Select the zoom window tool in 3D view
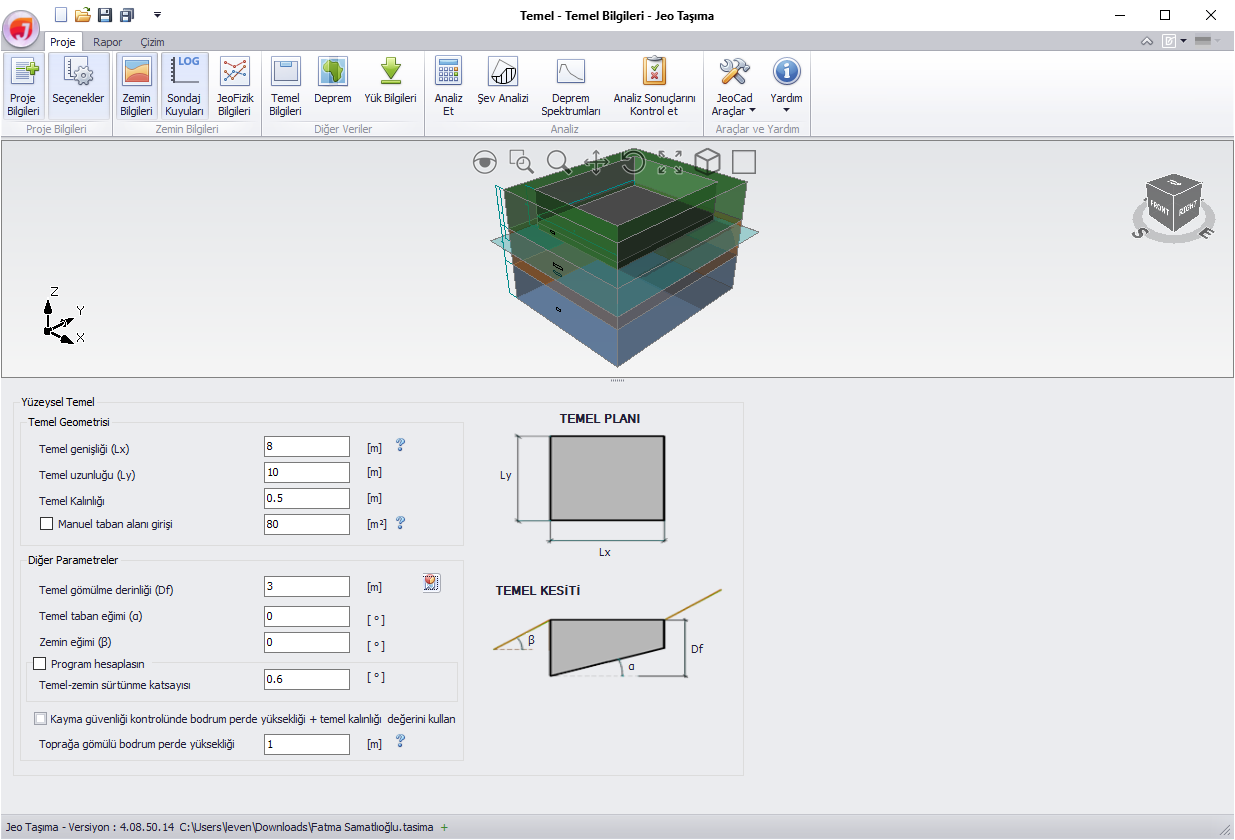This screenshot has height=840, width=1235. tap(521, 162)
